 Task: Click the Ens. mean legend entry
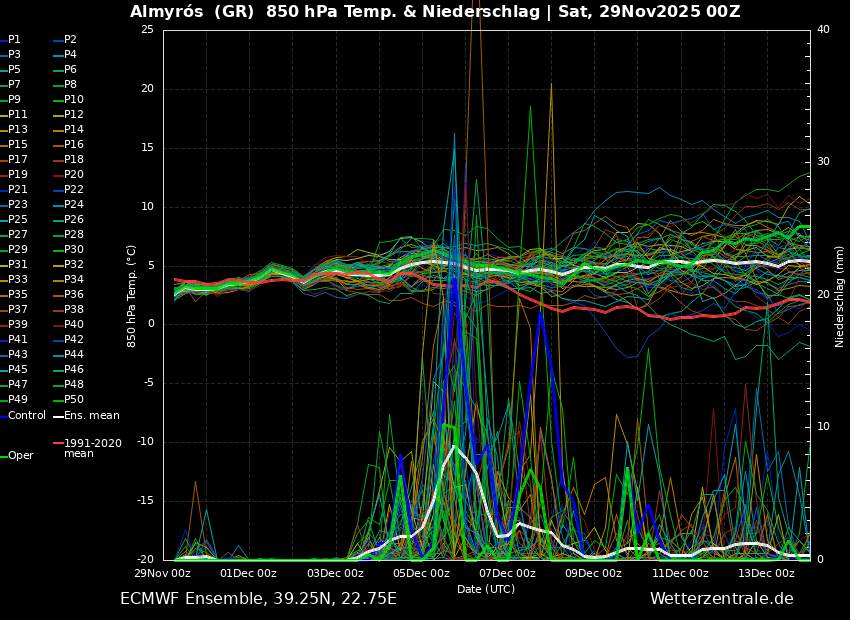pyautogui.click(x=91, y=416)
